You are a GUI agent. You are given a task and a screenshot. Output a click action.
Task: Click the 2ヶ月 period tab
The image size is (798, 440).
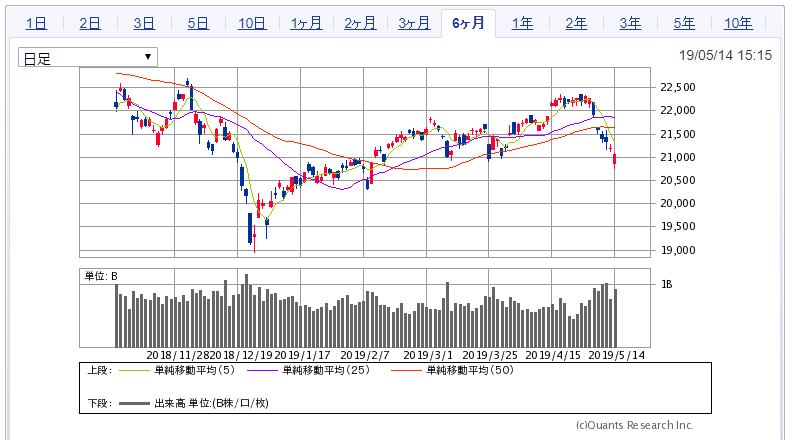[360, 24]
